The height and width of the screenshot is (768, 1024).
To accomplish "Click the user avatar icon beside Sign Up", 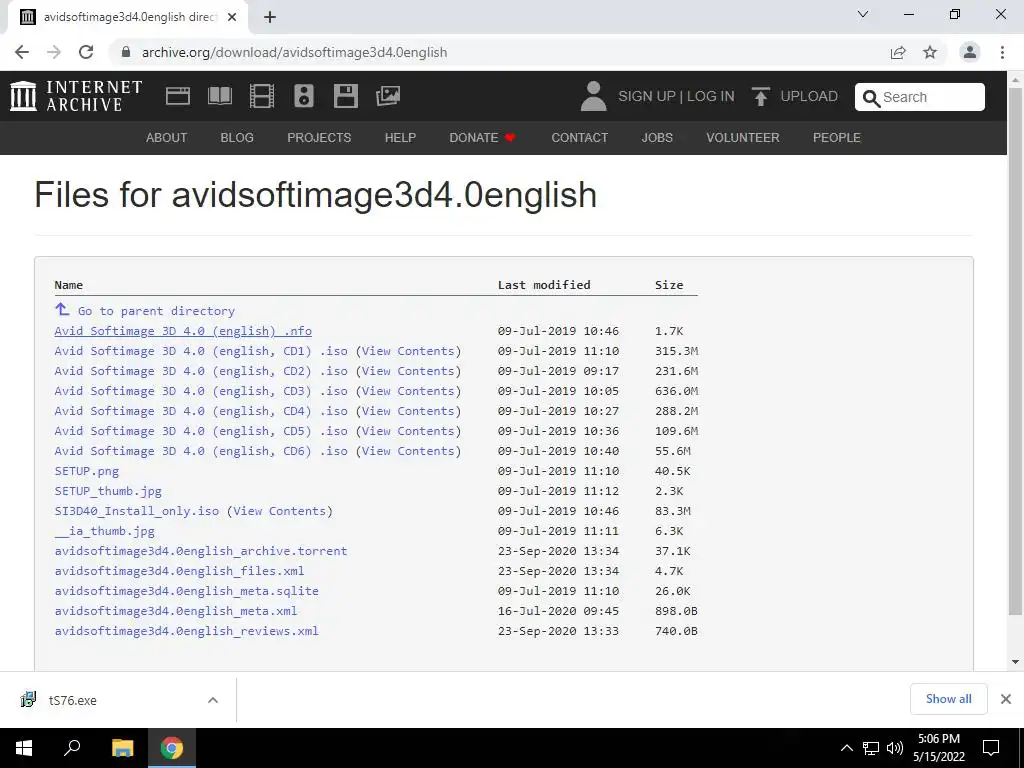I will point(593,96).
